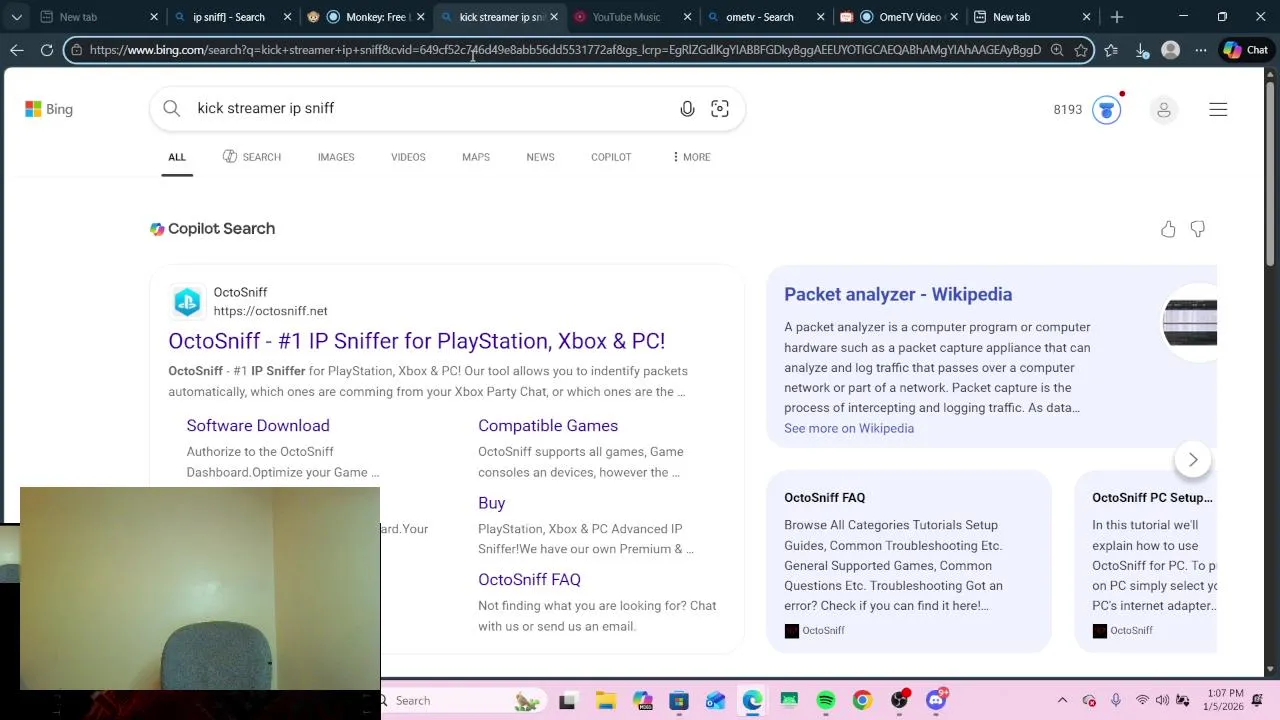
Task: Open Edge settings and more ellipsis menu
Action: coord(1201,50)
